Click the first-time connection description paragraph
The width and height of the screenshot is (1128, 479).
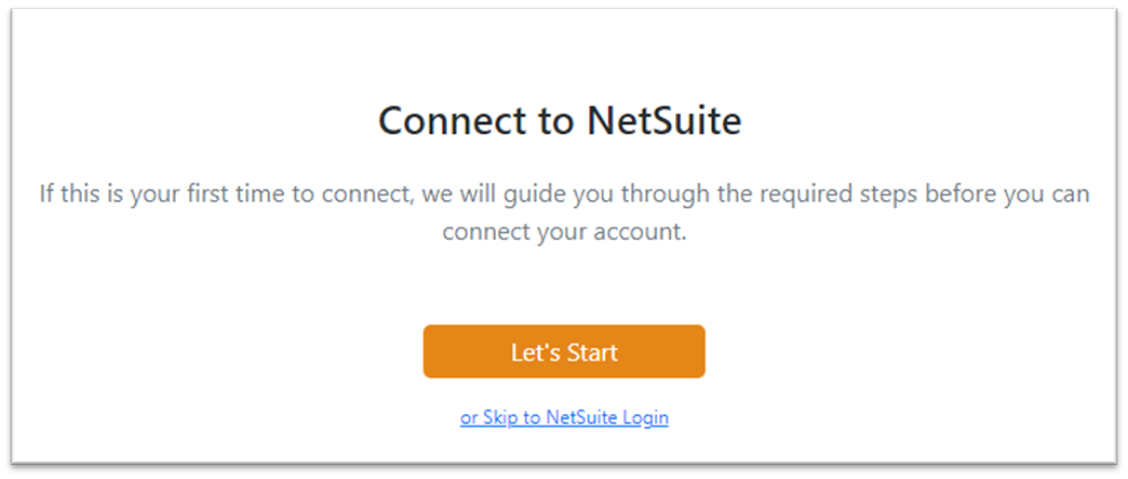click(x=564, y=214)
